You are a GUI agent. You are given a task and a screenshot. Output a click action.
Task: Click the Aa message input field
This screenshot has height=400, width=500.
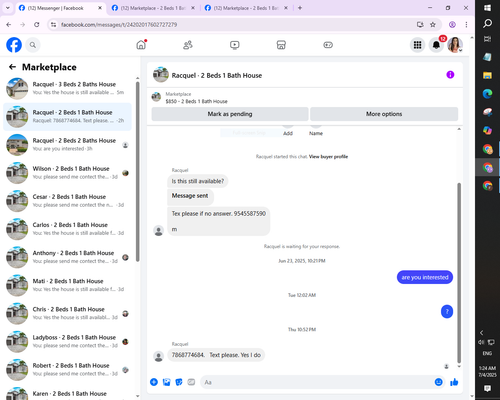pos(317,382)
